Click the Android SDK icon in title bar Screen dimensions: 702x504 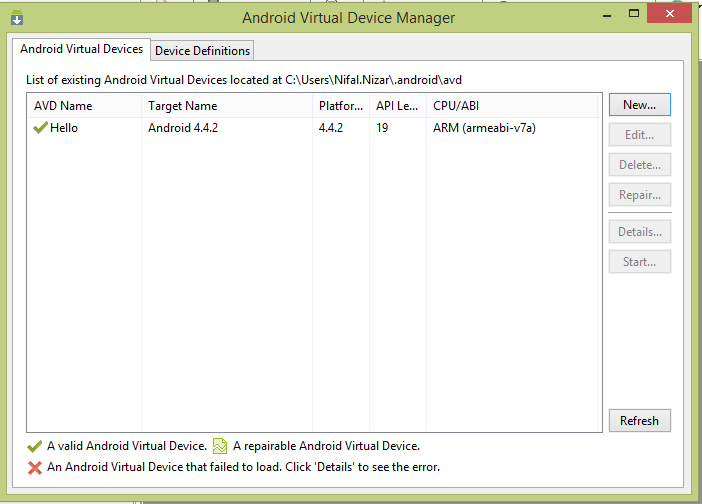coord(17,17)
